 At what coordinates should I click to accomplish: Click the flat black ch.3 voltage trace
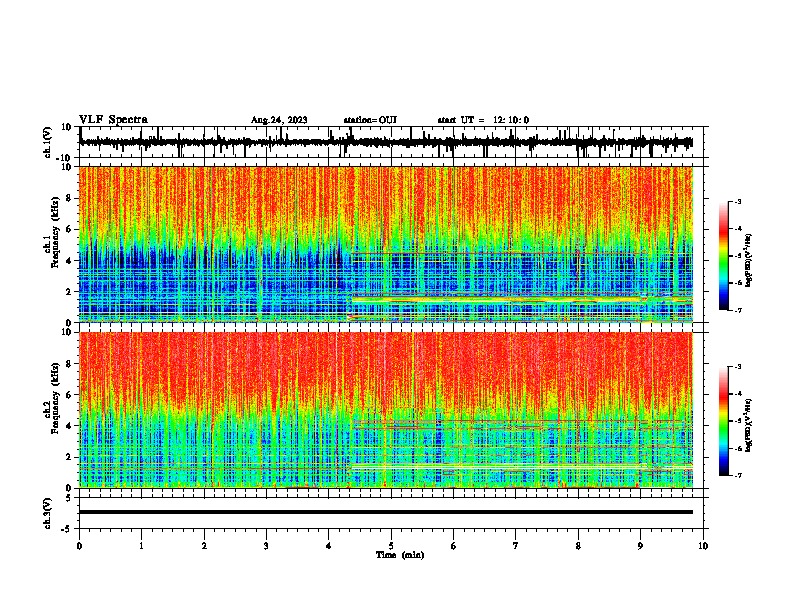386,512
